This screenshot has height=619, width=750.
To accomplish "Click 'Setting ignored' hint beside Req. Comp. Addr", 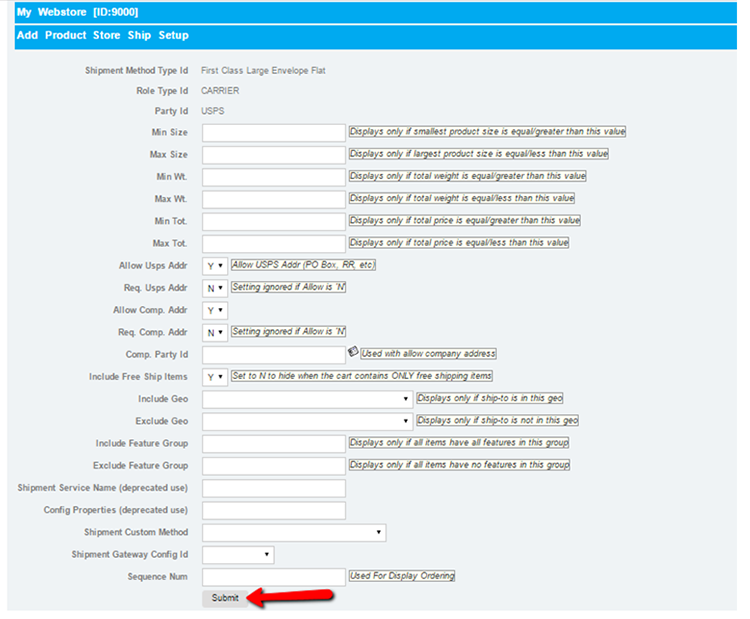I will (288, 332).
